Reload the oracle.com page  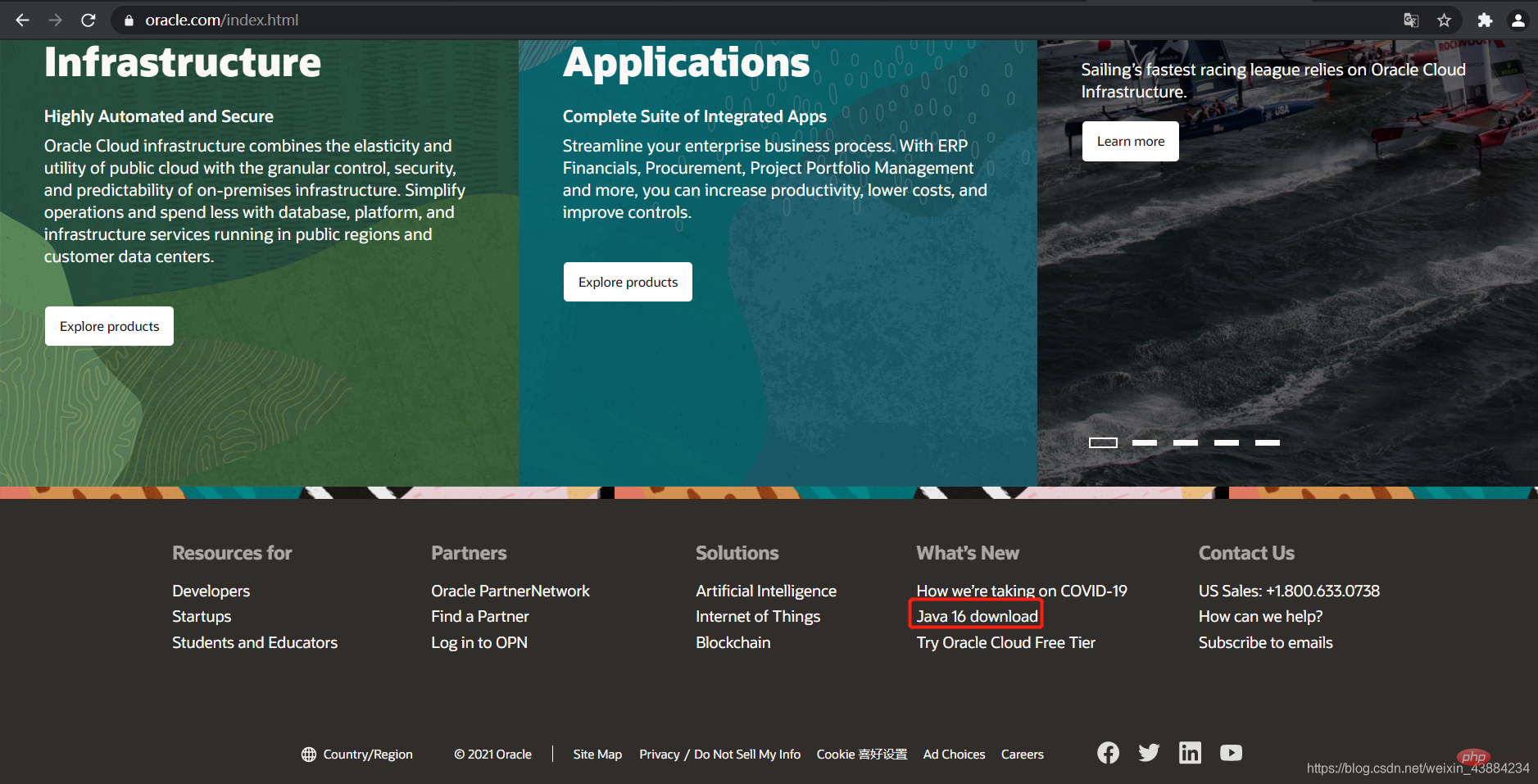pyautogui.click(x=88, y=20)
